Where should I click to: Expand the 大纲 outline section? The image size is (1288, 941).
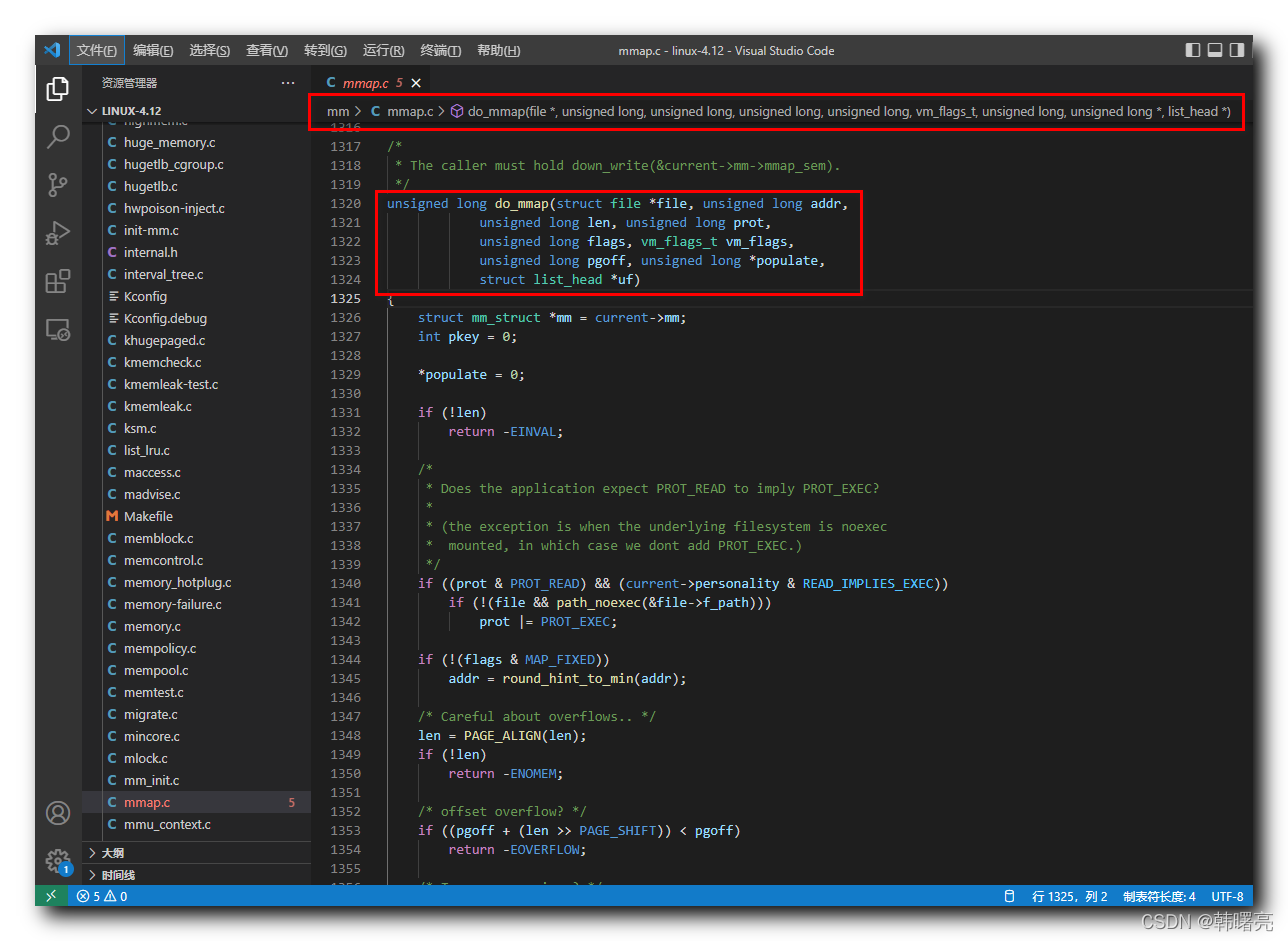click(x=196, y=853)
